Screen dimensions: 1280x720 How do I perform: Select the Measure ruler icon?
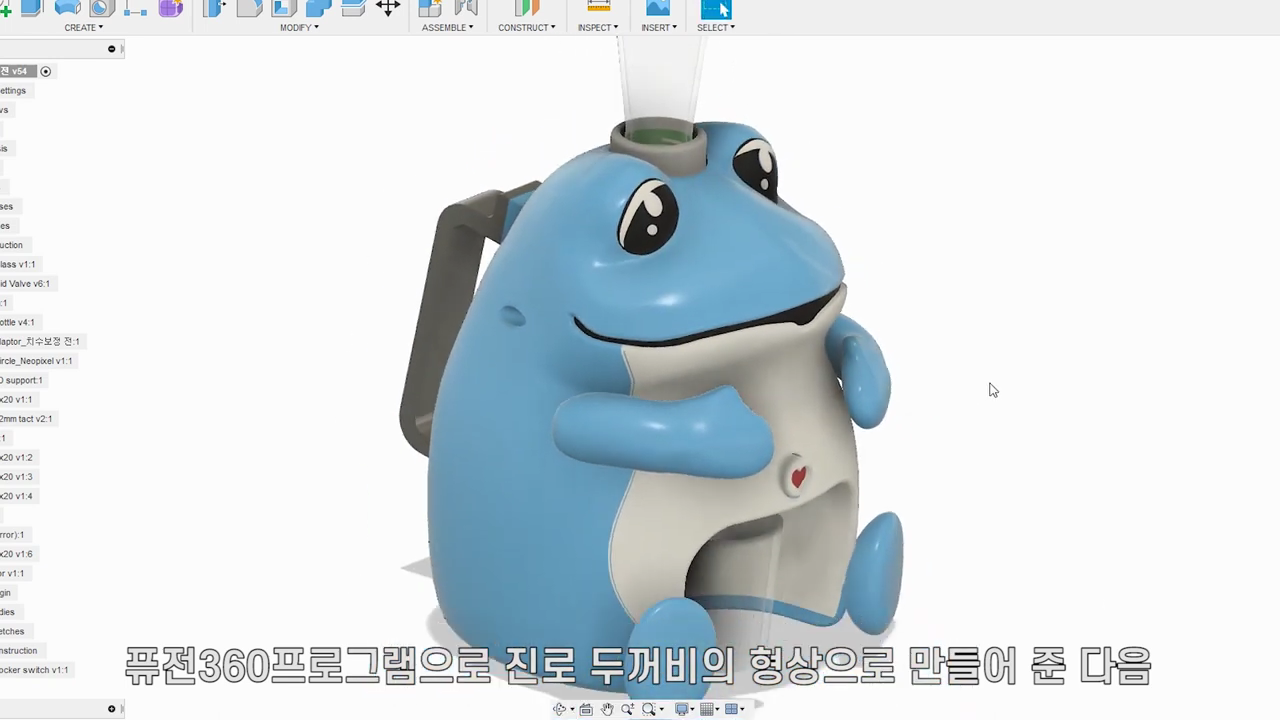coord(598,7)
